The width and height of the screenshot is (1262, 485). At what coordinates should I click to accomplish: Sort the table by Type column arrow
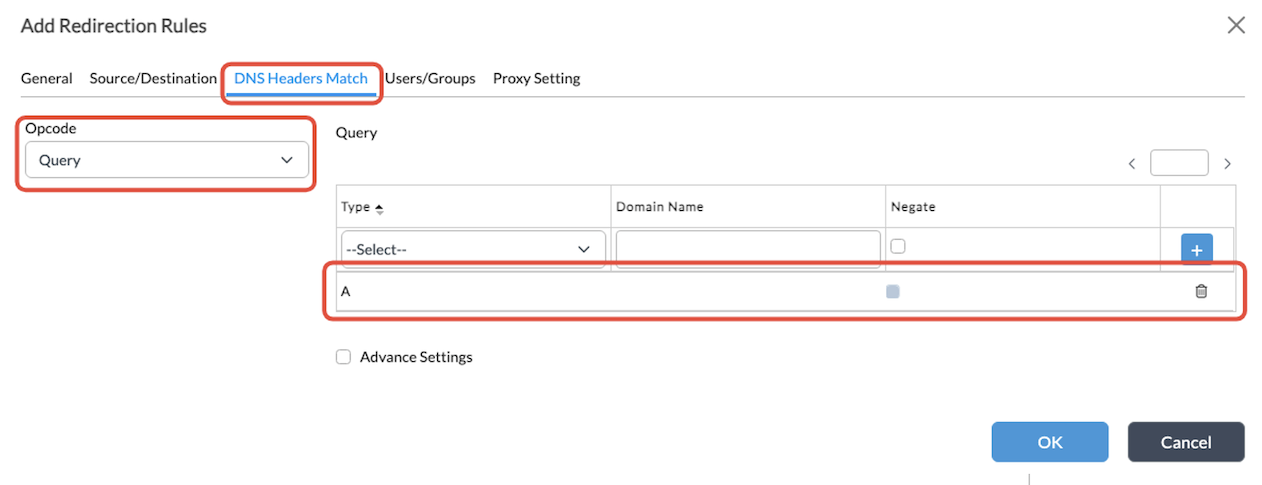tap(379, 208)
